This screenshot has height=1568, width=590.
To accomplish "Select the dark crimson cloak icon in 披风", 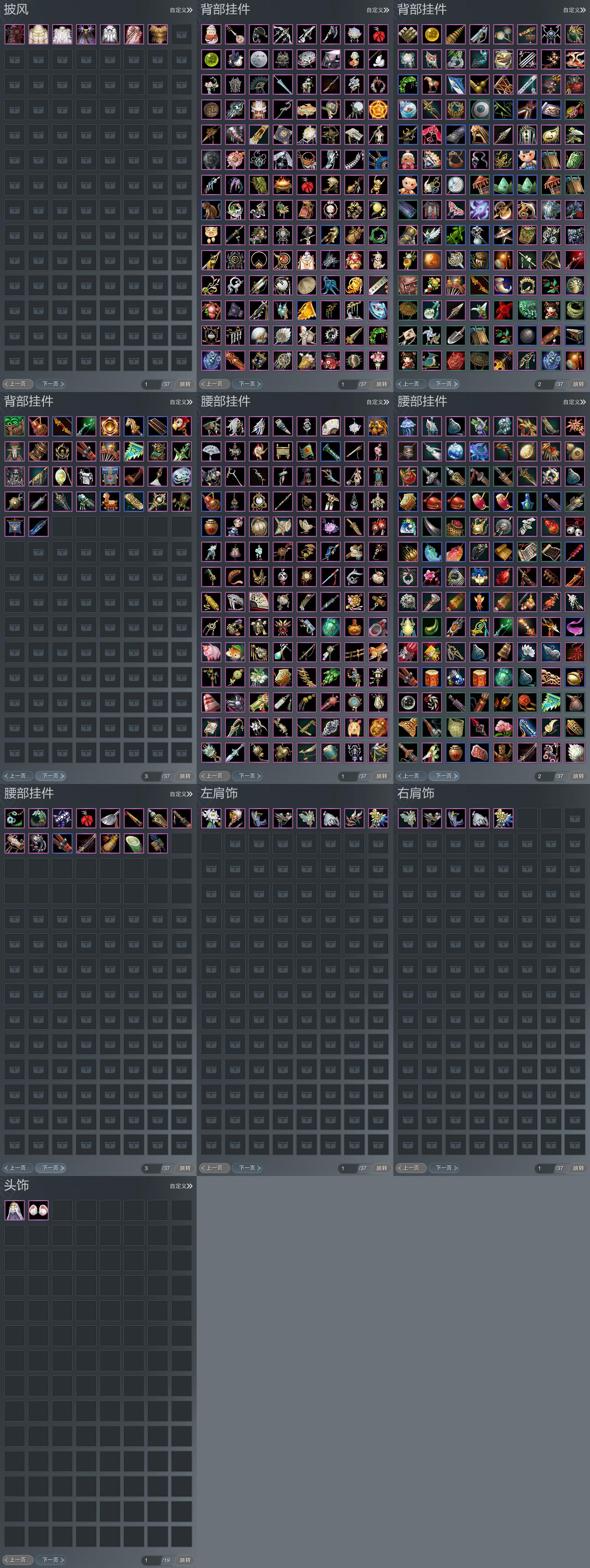I will point(15,34).
